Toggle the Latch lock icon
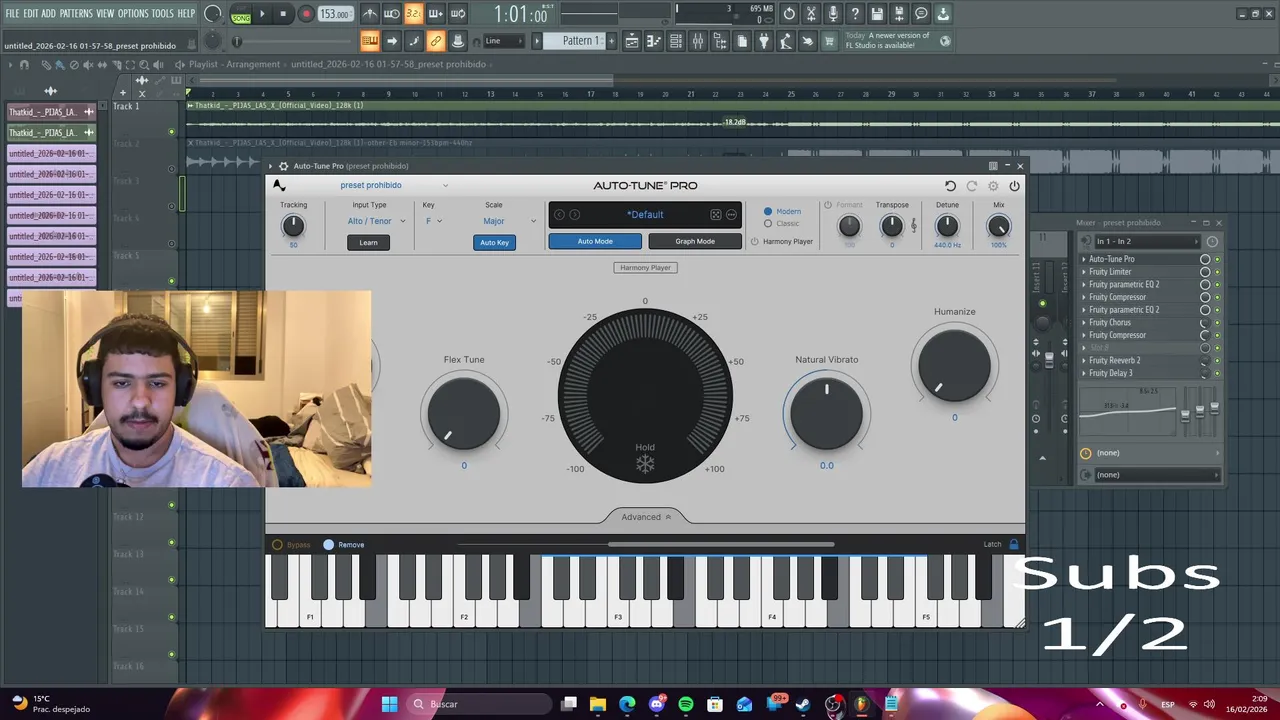1280x720 pixels. pos(1014,545)
